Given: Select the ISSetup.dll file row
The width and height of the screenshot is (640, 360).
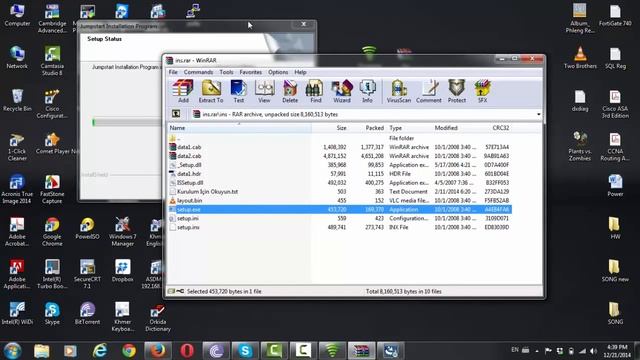Looking at the screenshot, I should 340,183.
